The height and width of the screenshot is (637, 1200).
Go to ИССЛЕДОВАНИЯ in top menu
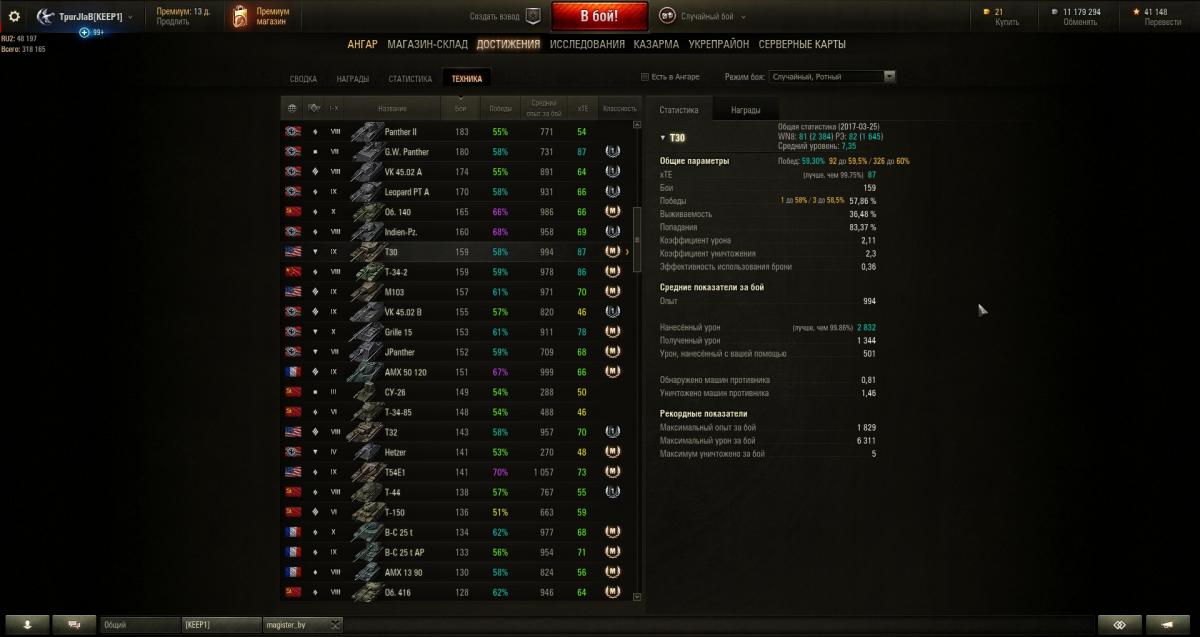point(587,44)
